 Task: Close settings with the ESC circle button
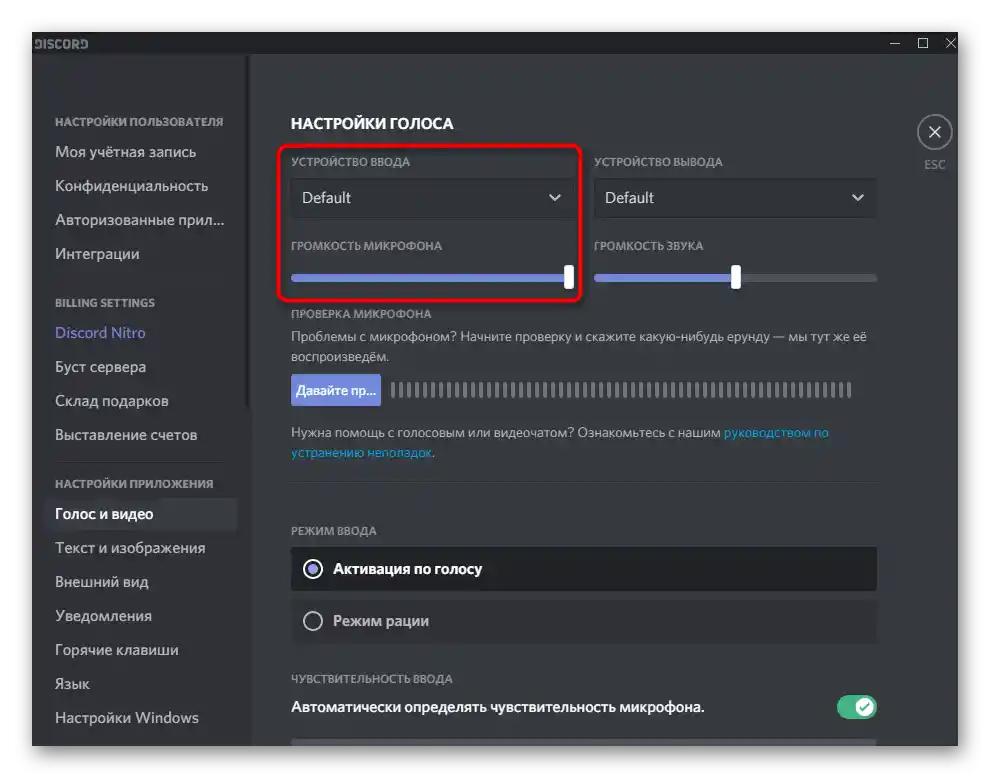[x=934, y=132]
